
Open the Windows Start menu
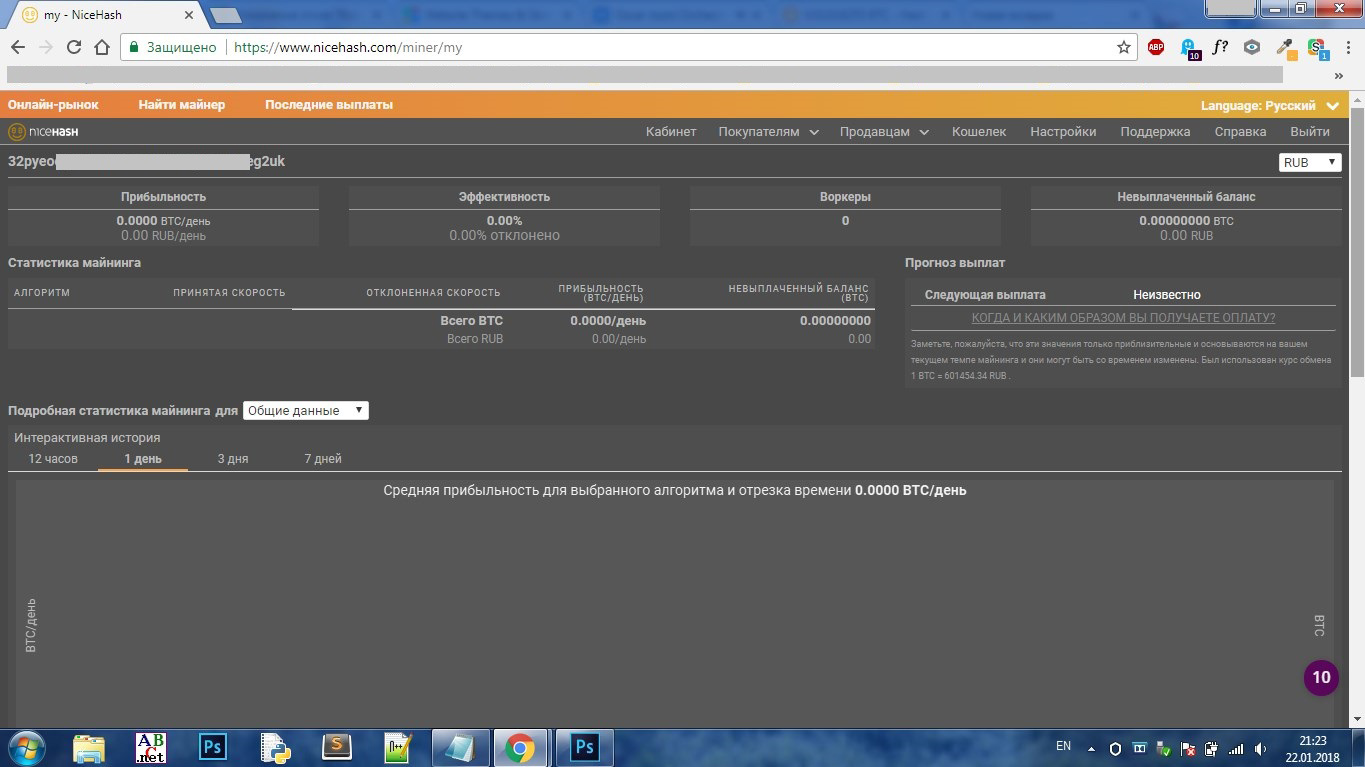[x=27, y=747]
